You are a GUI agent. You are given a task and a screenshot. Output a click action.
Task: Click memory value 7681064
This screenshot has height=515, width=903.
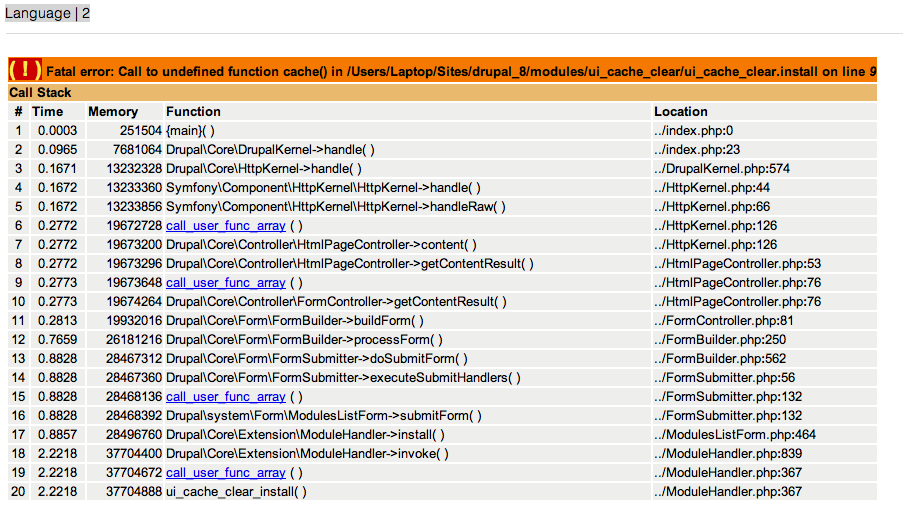point(137,150)
